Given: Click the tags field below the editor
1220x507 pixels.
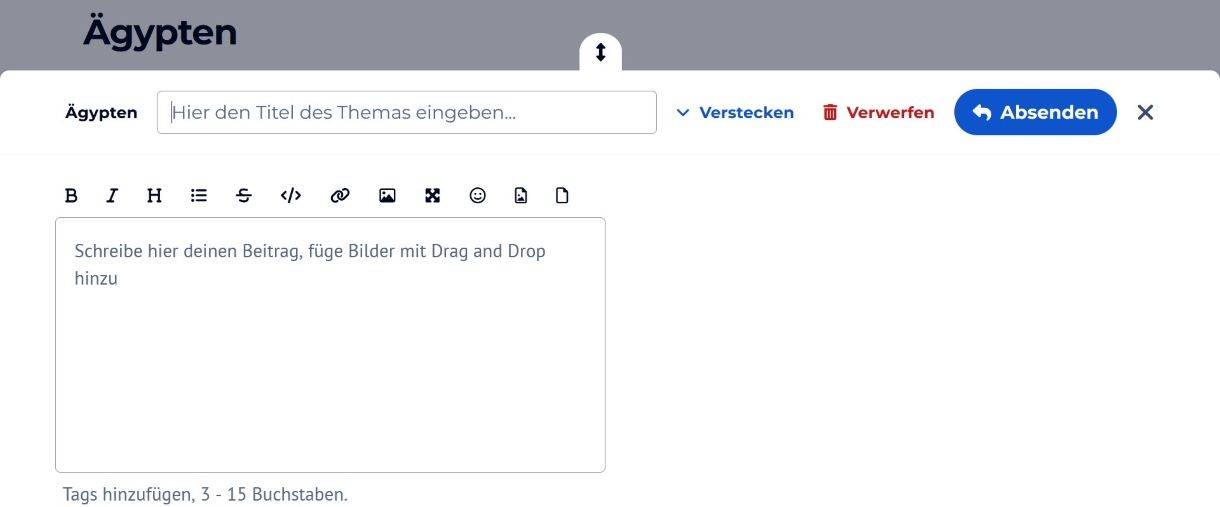Looking at the screenshot, I should pyautogui.click(x=205, y=494).
